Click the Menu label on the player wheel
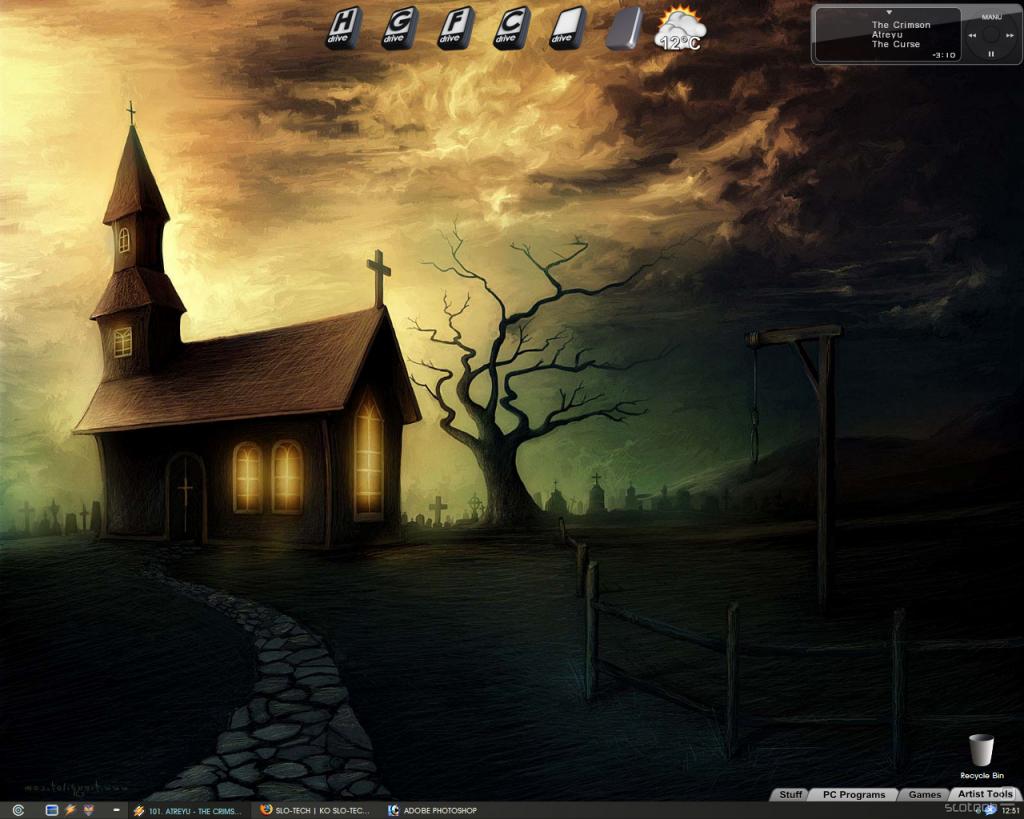Viewport: 1024px width, 819px height. click(x=991, y=17)
